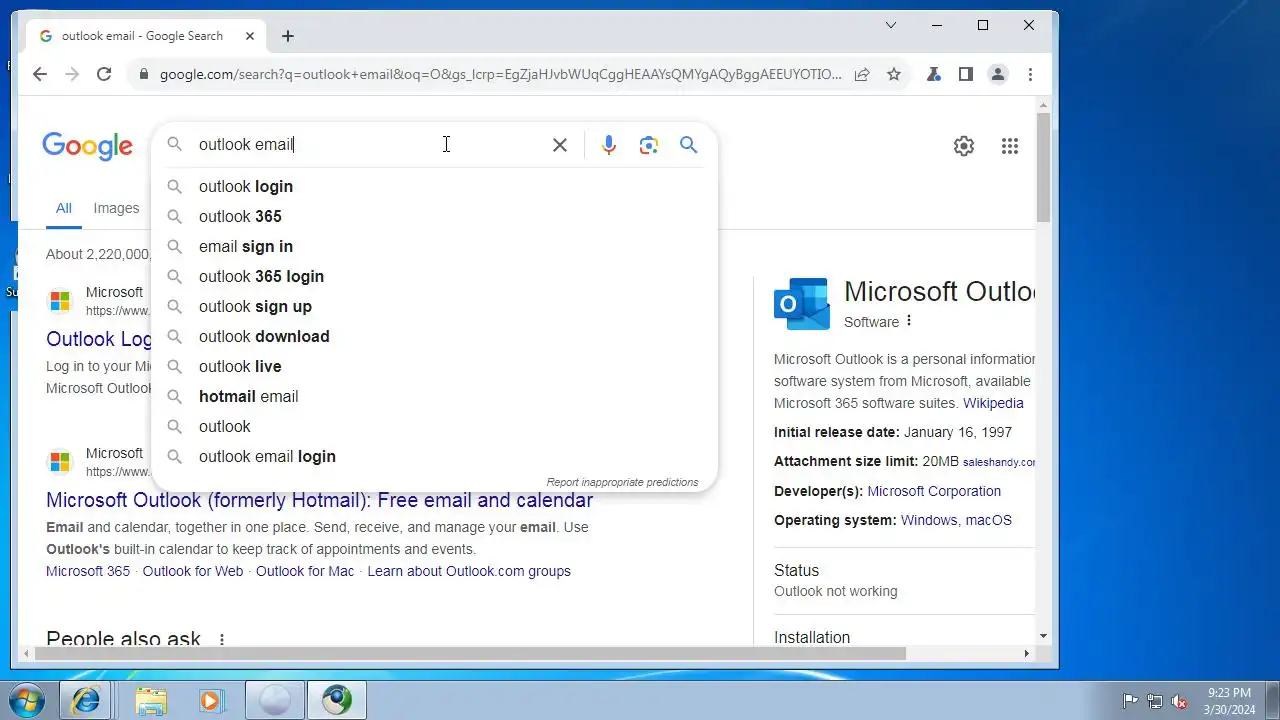
Task: Close the outlook email Google Search tab
Action: click(250, 36)
